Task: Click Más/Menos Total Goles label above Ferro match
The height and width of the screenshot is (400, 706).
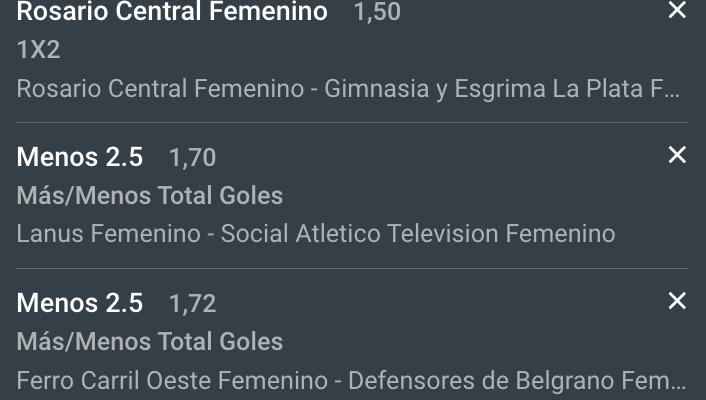Action: tap(150, 342)
